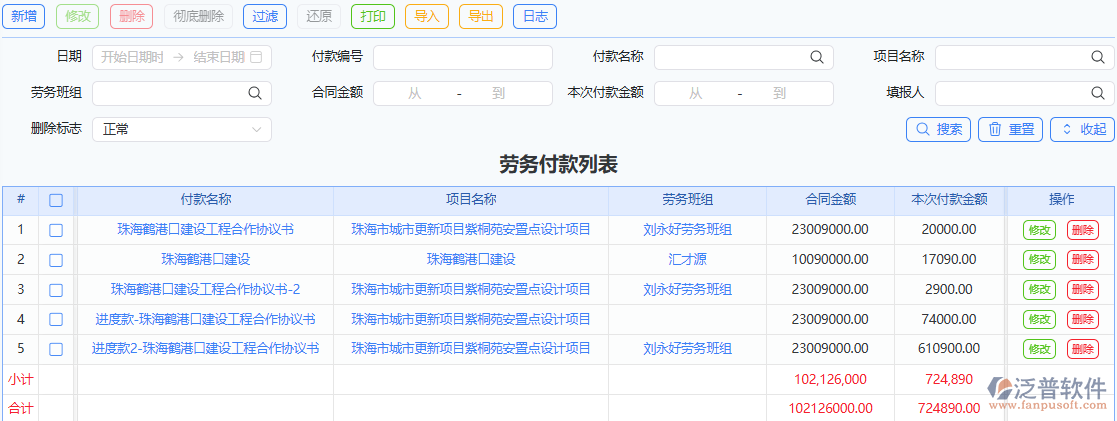Click the 过滤 button
1117x421 pixels.
pyautogui.click(x=265, y=17)
